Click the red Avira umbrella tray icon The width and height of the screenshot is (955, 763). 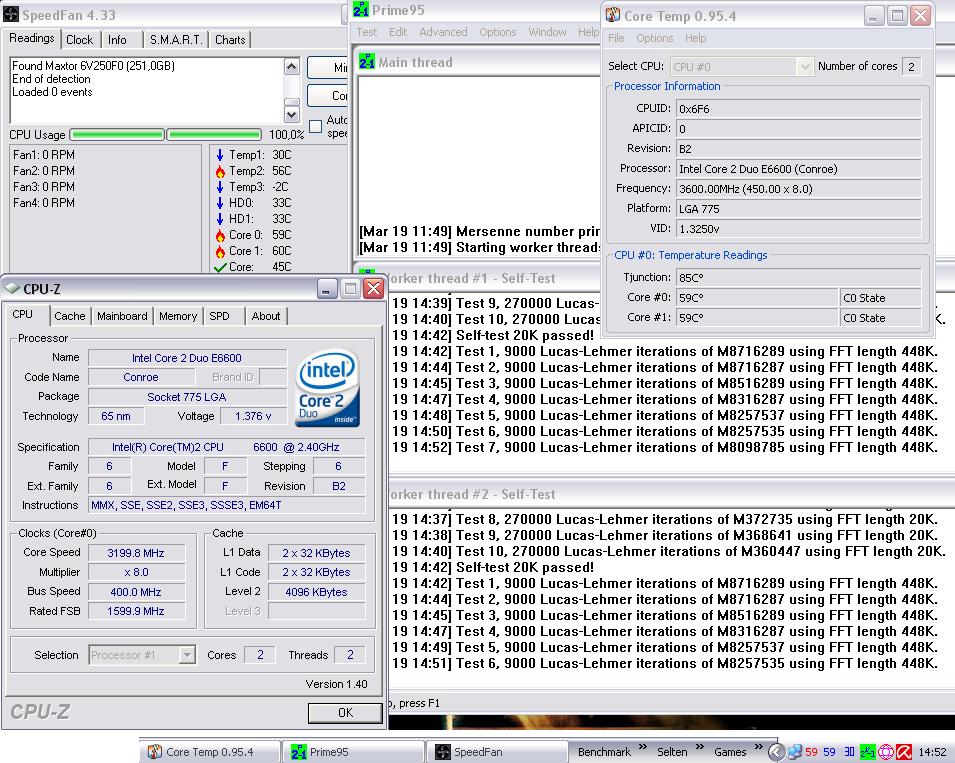pyautogui.click(x=904, y=752)
